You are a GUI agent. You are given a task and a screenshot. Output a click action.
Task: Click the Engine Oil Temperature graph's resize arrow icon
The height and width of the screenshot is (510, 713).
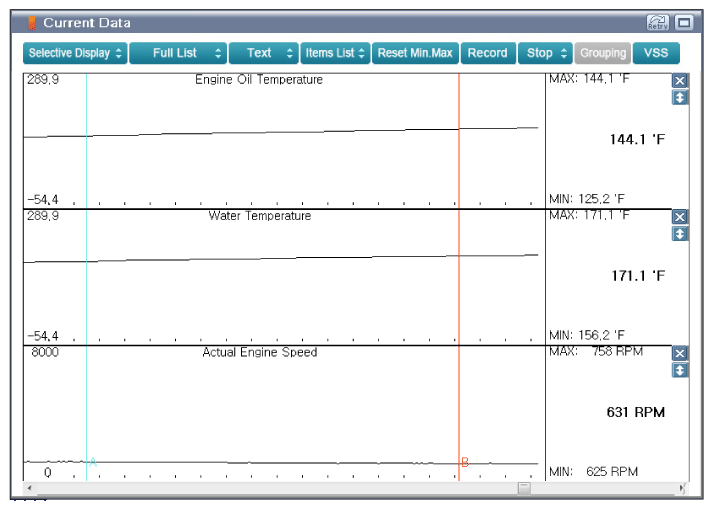679,97
